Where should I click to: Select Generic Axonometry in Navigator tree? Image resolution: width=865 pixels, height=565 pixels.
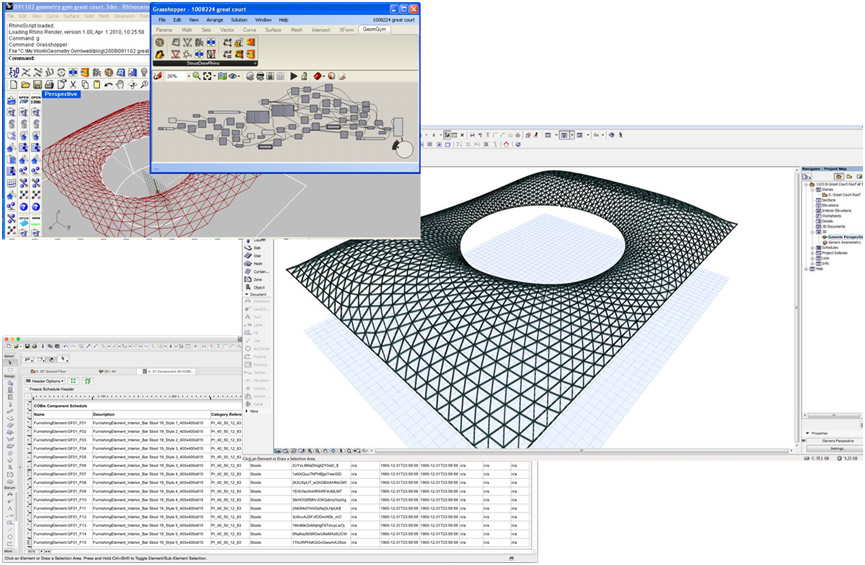(x=842, y=243)
